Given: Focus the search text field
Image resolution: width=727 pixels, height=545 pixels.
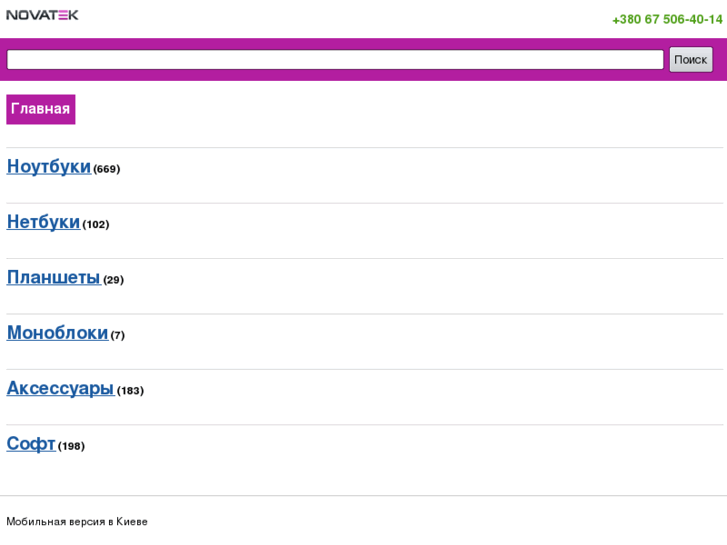Looking at the screenshot, I should pos(335,60).
